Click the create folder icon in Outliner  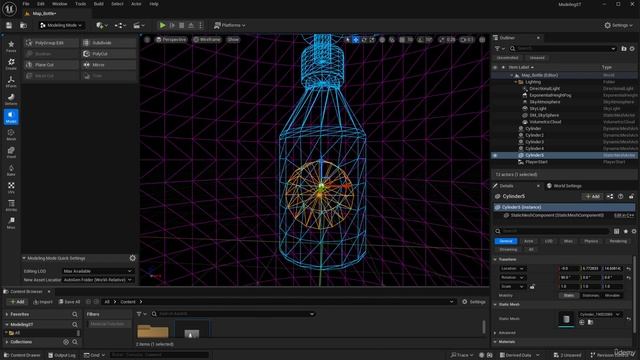coord(624,49)
